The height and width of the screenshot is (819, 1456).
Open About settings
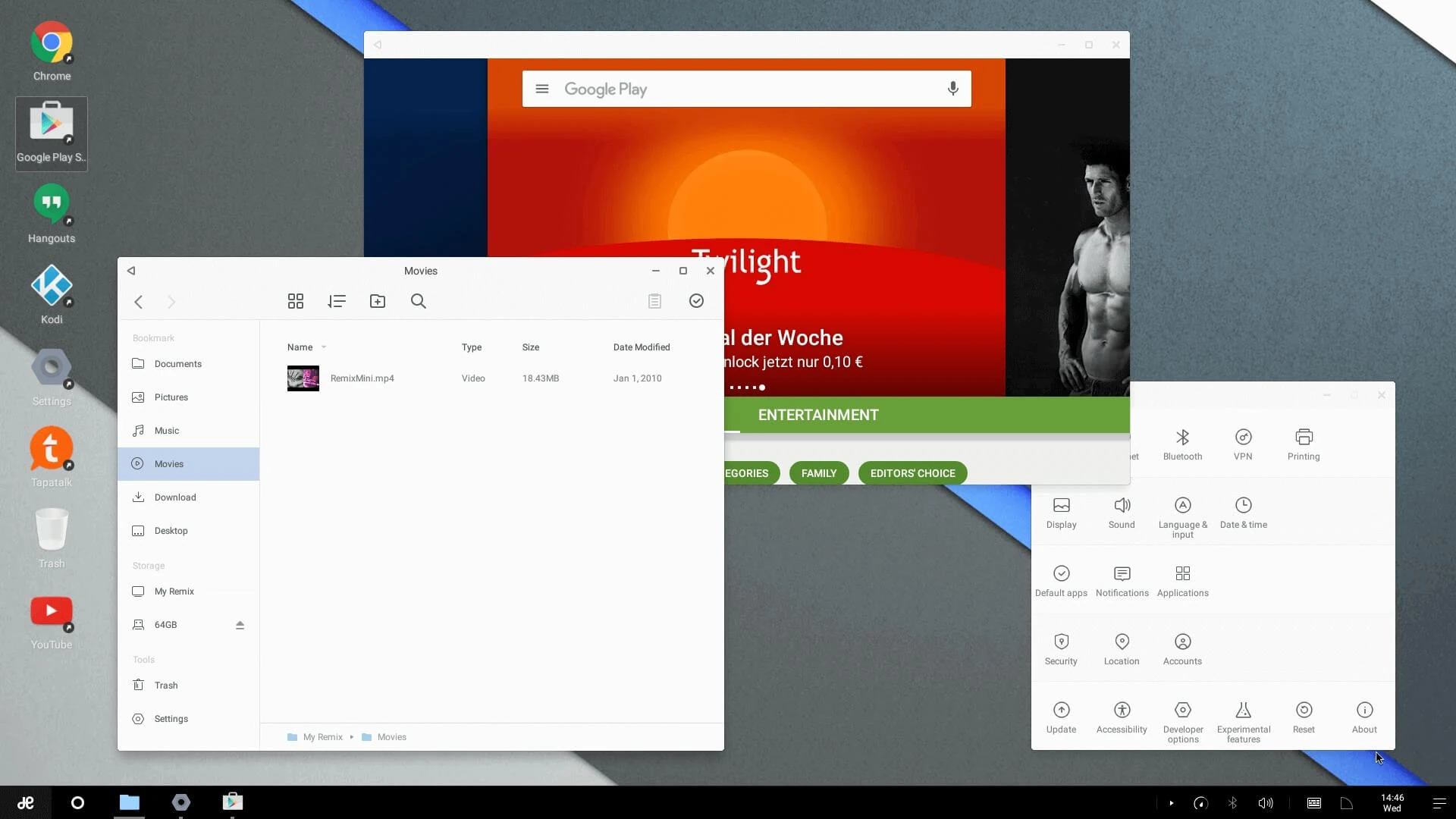[x=1364, y=718]
